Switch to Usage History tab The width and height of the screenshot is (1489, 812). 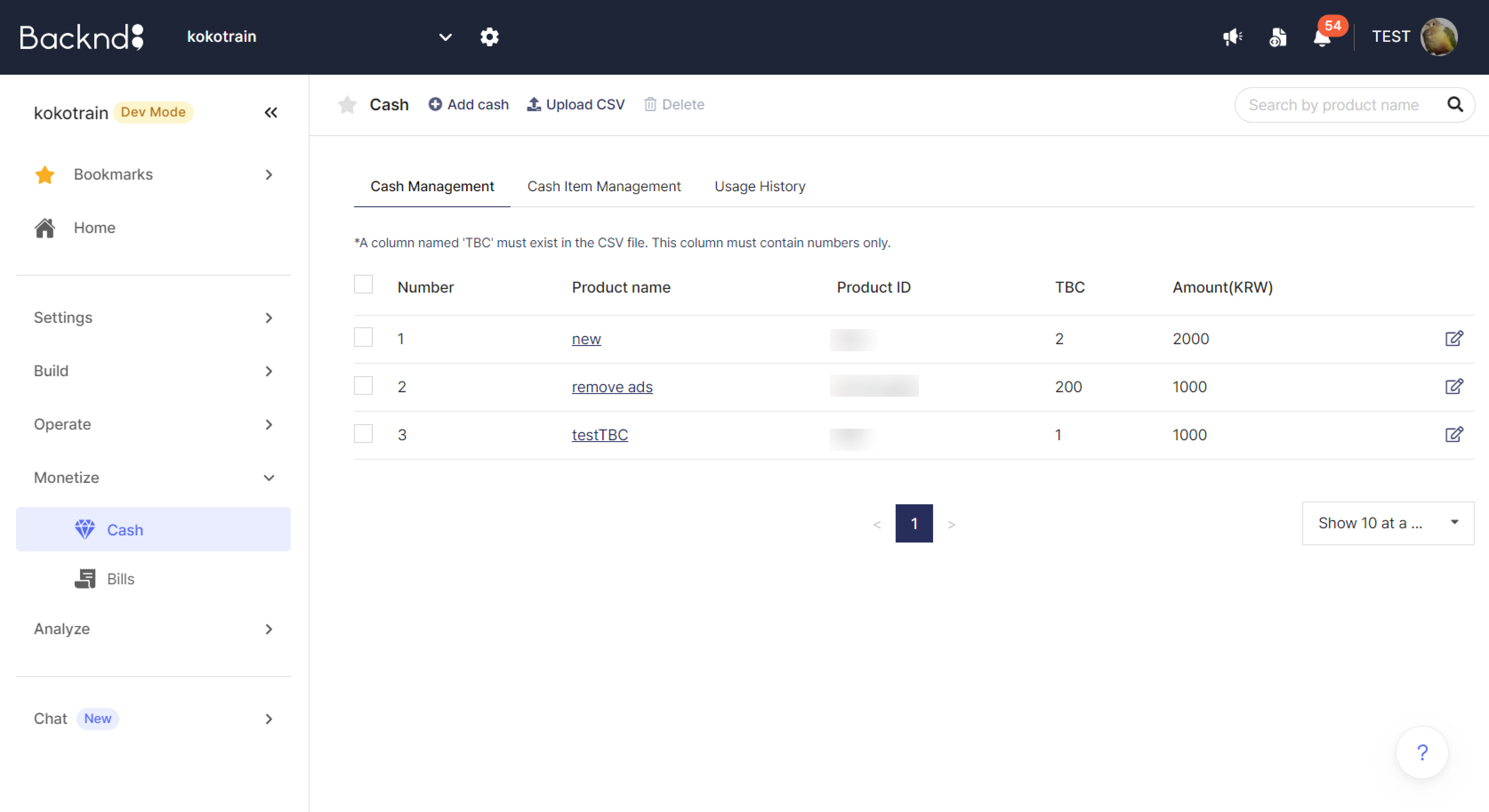click(760, 187)
